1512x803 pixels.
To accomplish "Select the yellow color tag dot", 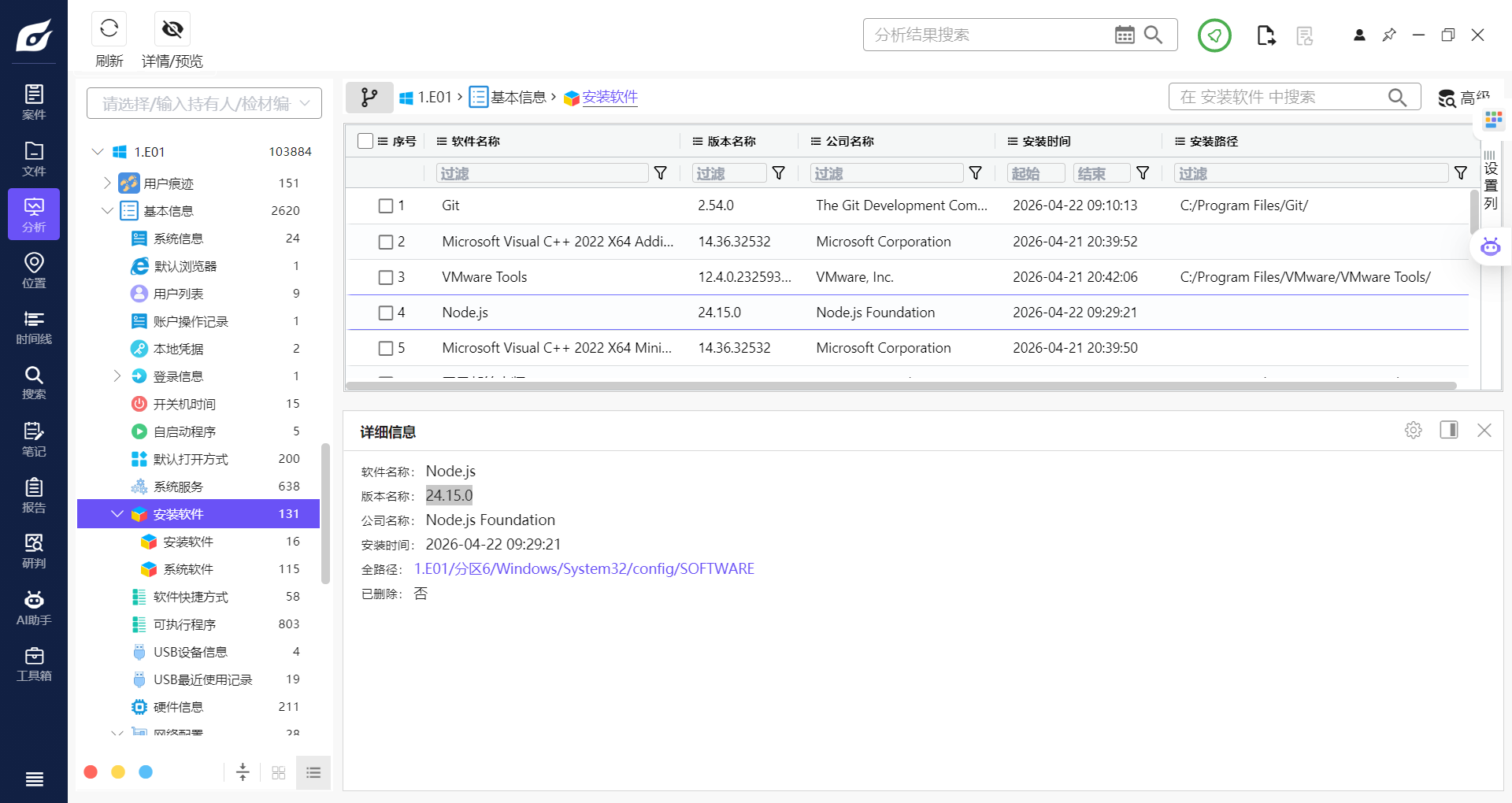I will [118, 772].
